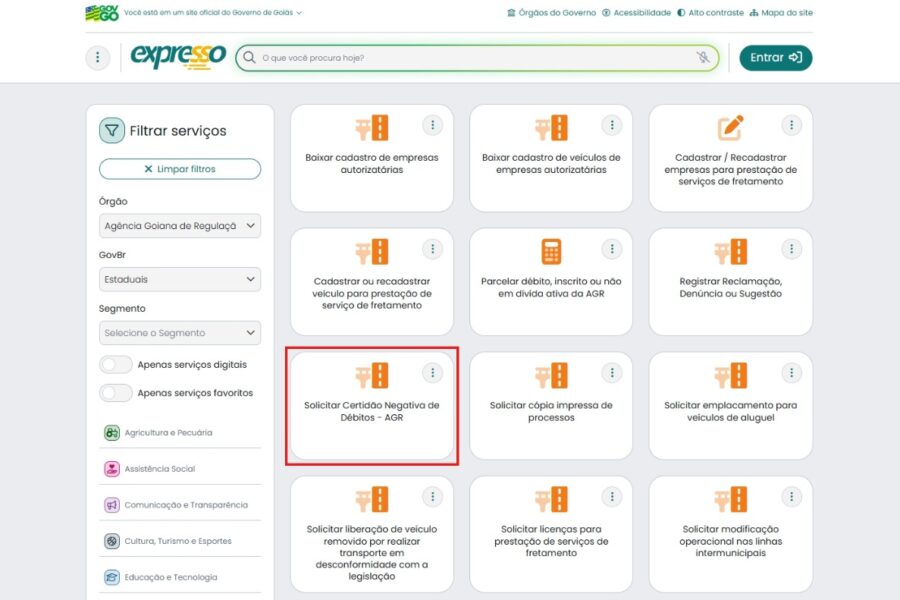
Task: Open the three-dot menu on Registrar Reclamação card
Action: tap(791, 248)
